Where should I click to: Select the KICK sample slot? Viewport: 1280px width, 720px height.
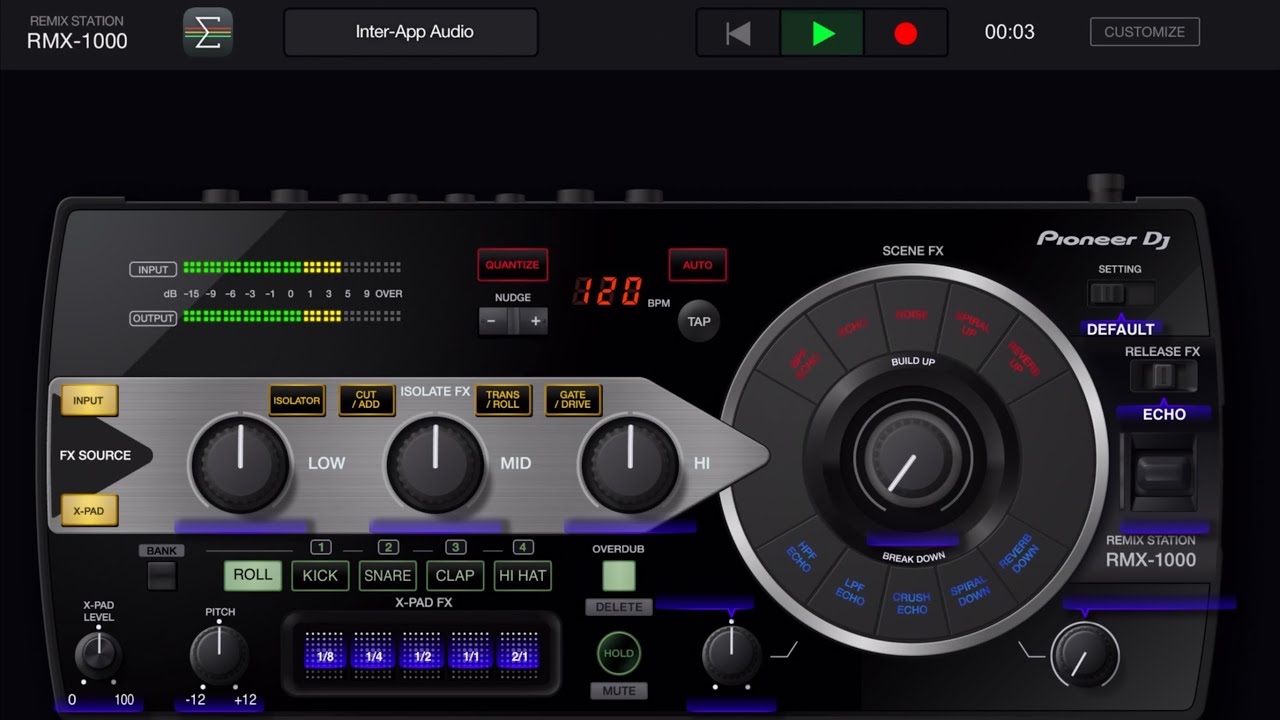pyautogui.click(x=320, y=575)
